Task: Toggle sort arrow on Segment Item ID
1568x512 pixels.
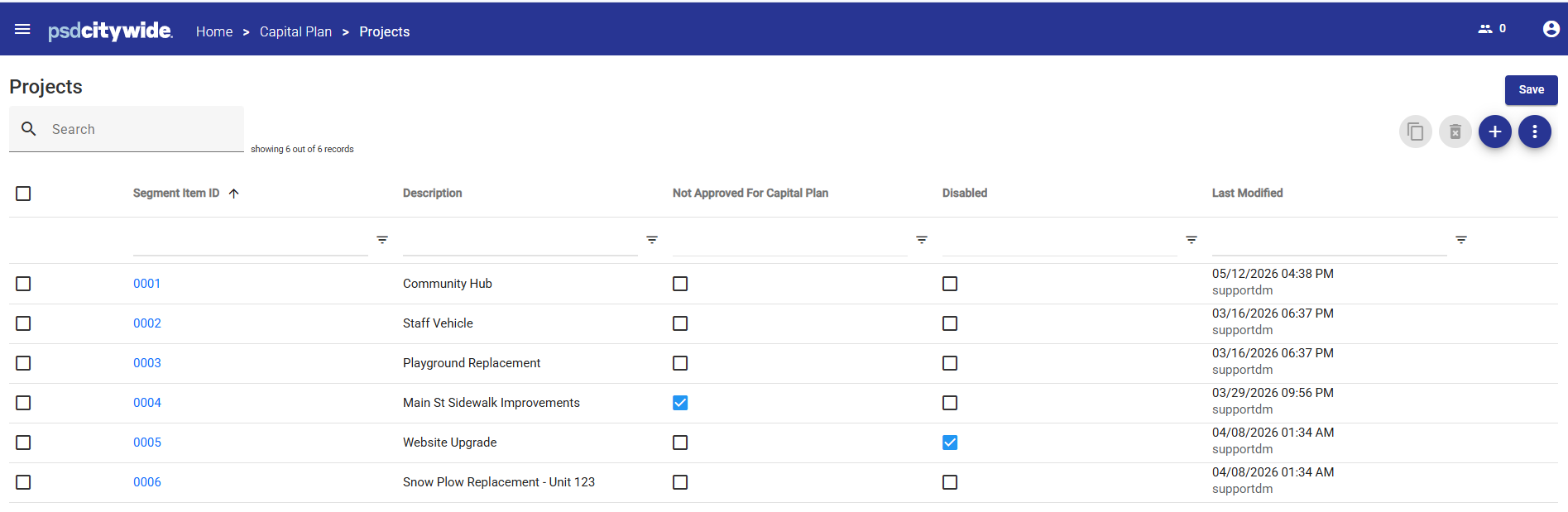Action: pos(234,194)
